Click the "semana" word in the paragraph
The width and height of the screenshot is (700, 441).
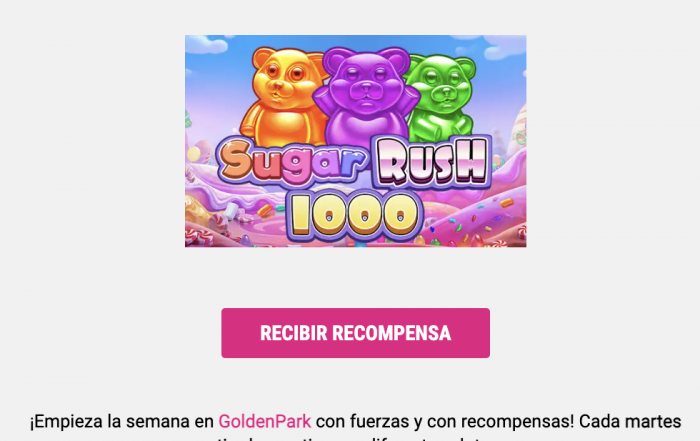click(158, 421)
